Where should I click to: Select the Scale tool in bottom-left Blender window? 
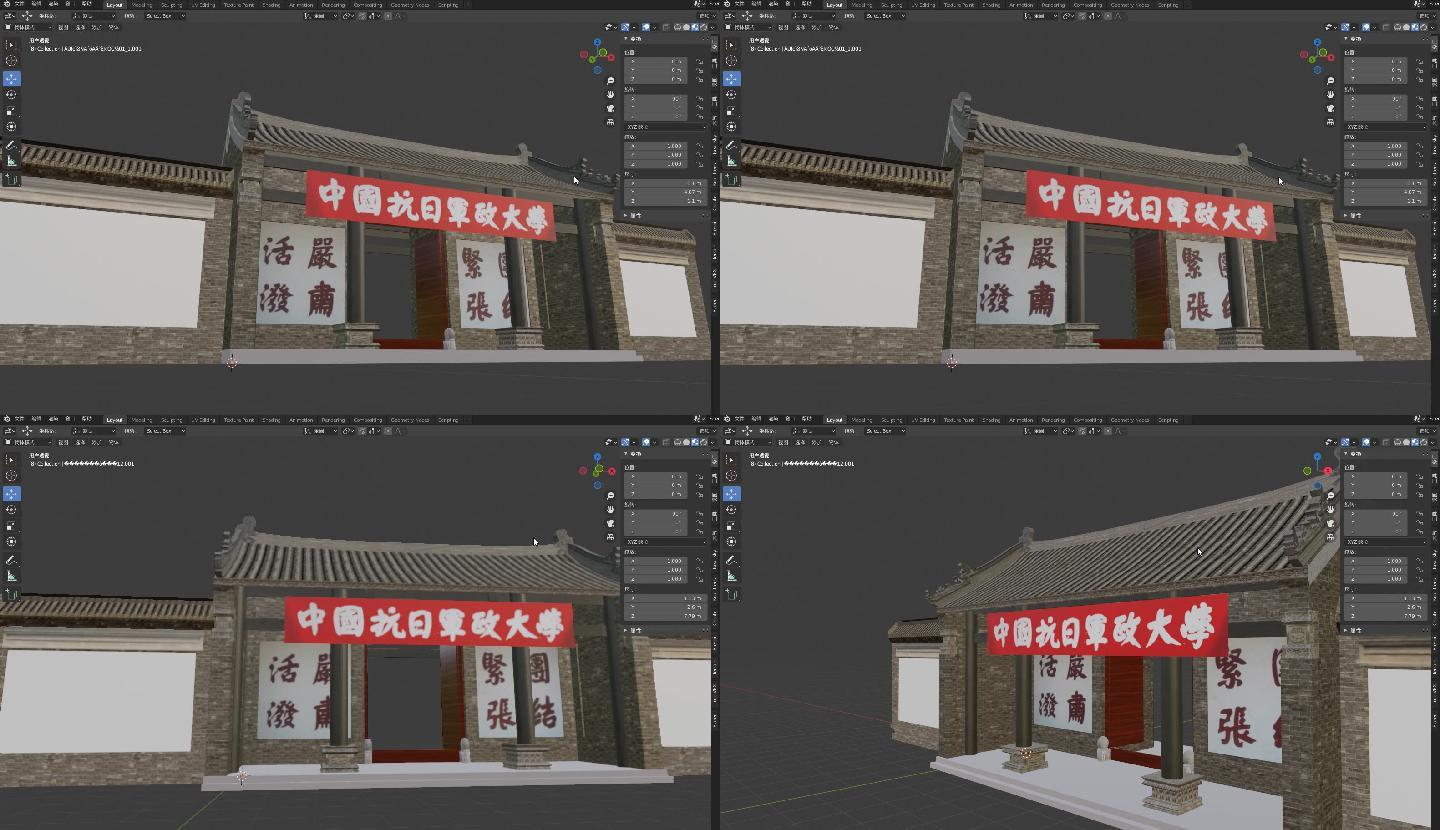11,525
